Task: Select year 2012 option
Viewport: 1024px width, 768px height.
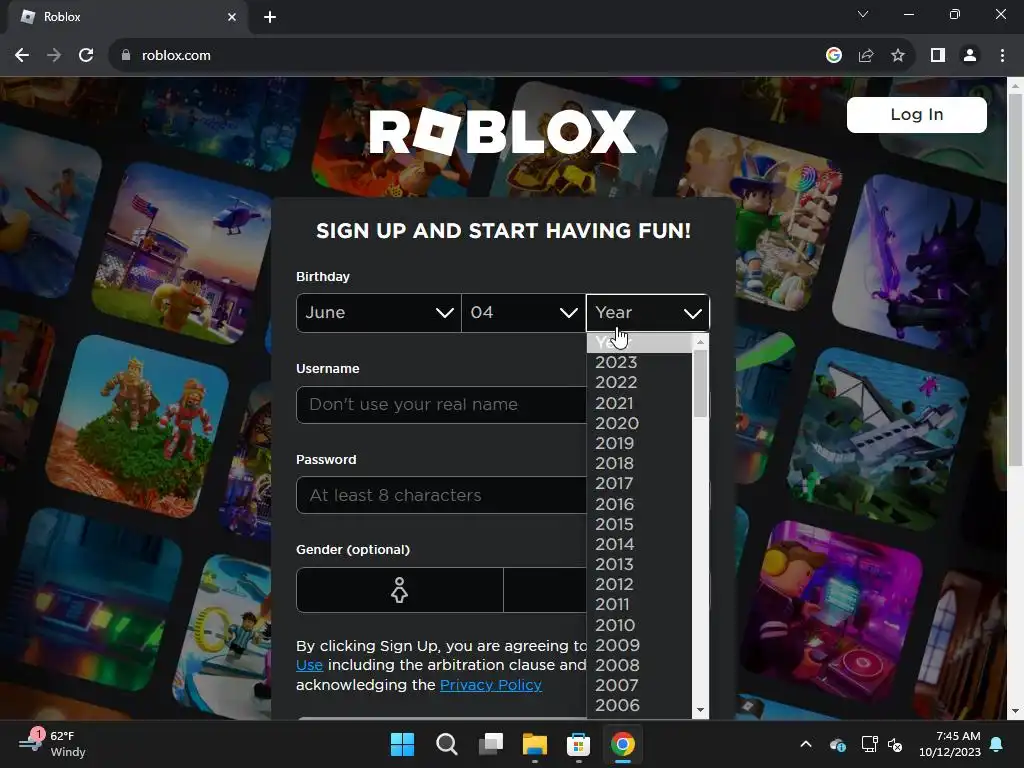Action: tap(639, 584)
